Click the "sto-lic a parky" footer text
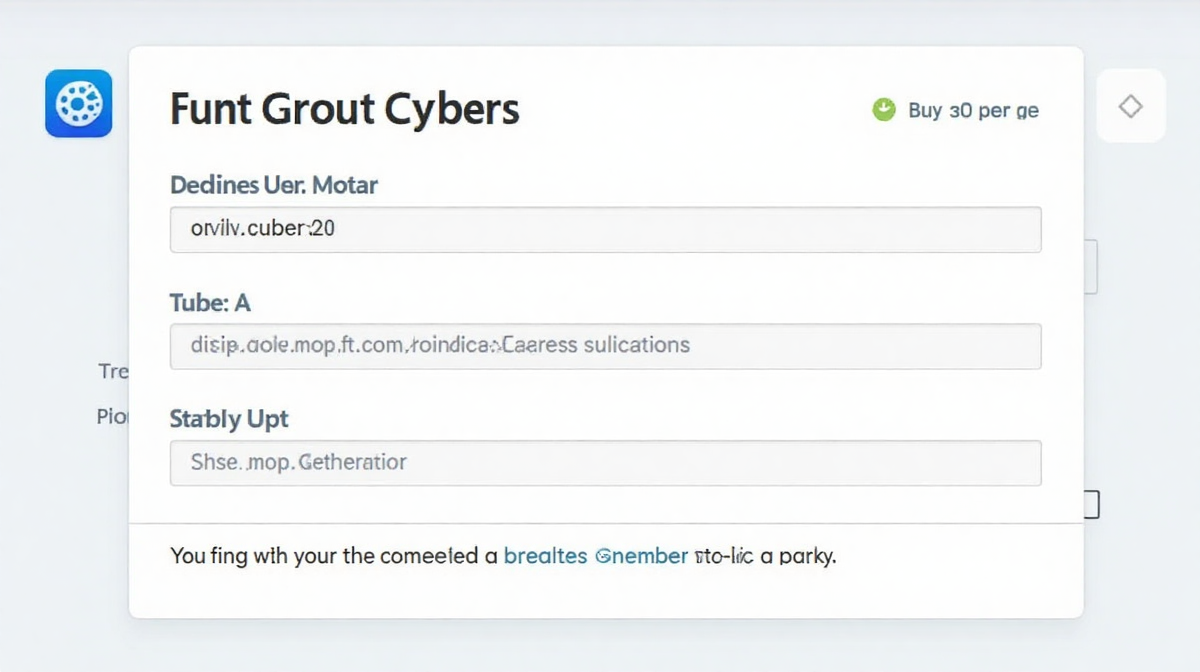 point(764,555)
